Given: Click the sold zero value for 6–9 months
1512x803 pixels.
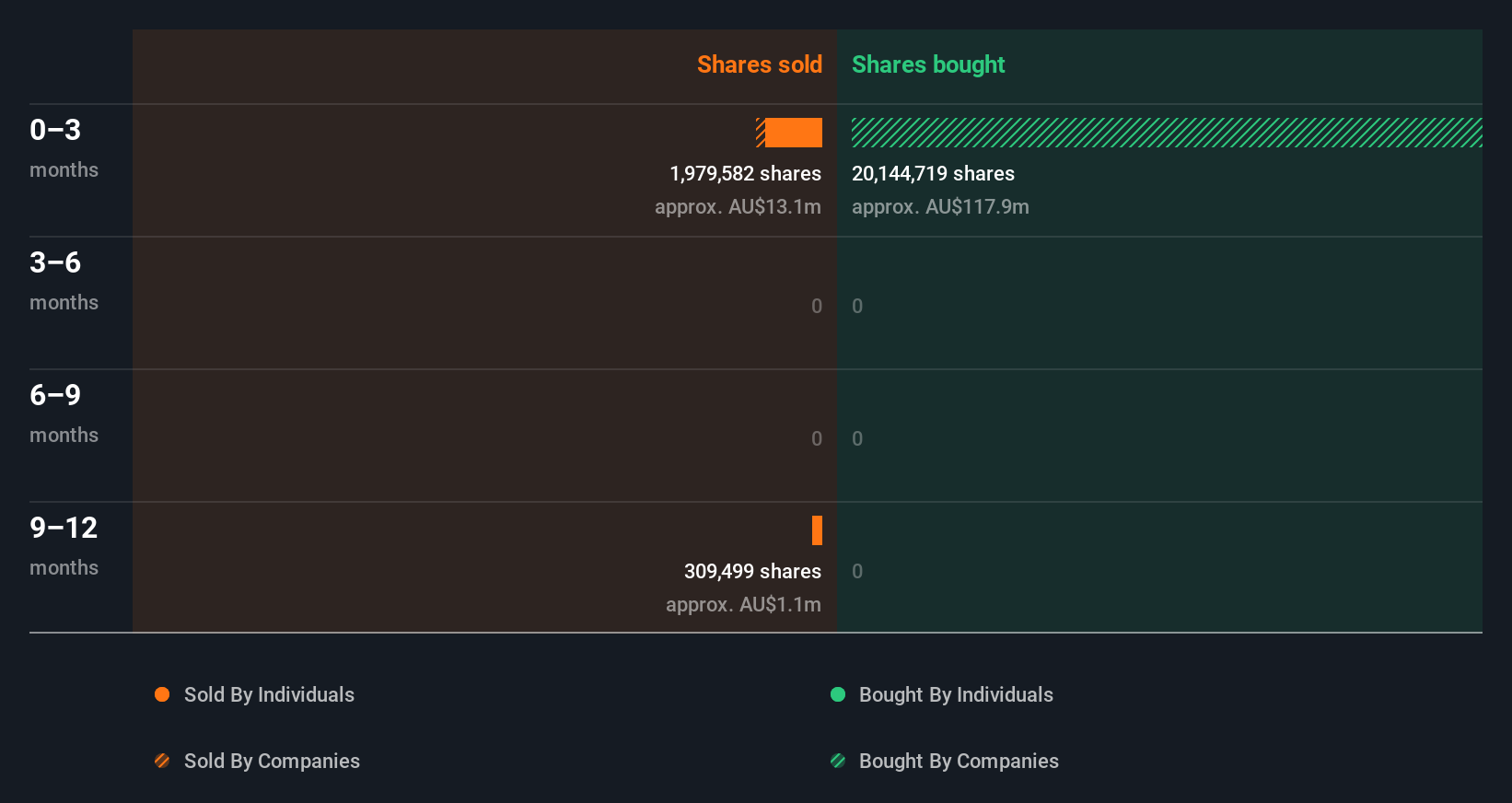Looking at the screenshot, I should coord(817,439).
